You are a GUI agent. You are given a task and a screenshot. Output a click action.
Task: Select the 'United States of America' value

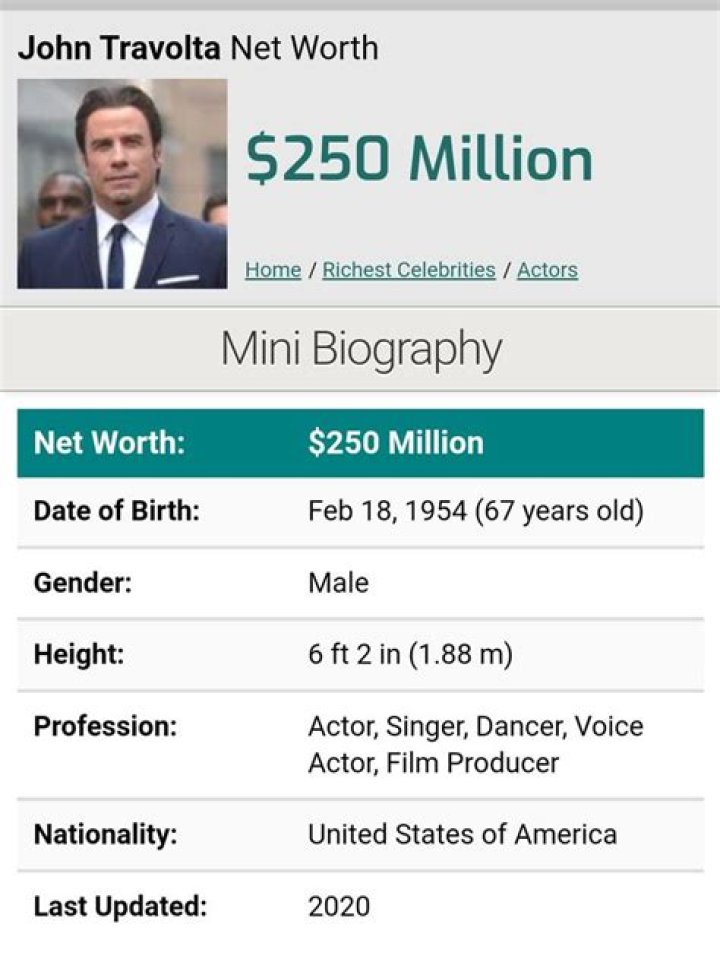click(462, 834)
